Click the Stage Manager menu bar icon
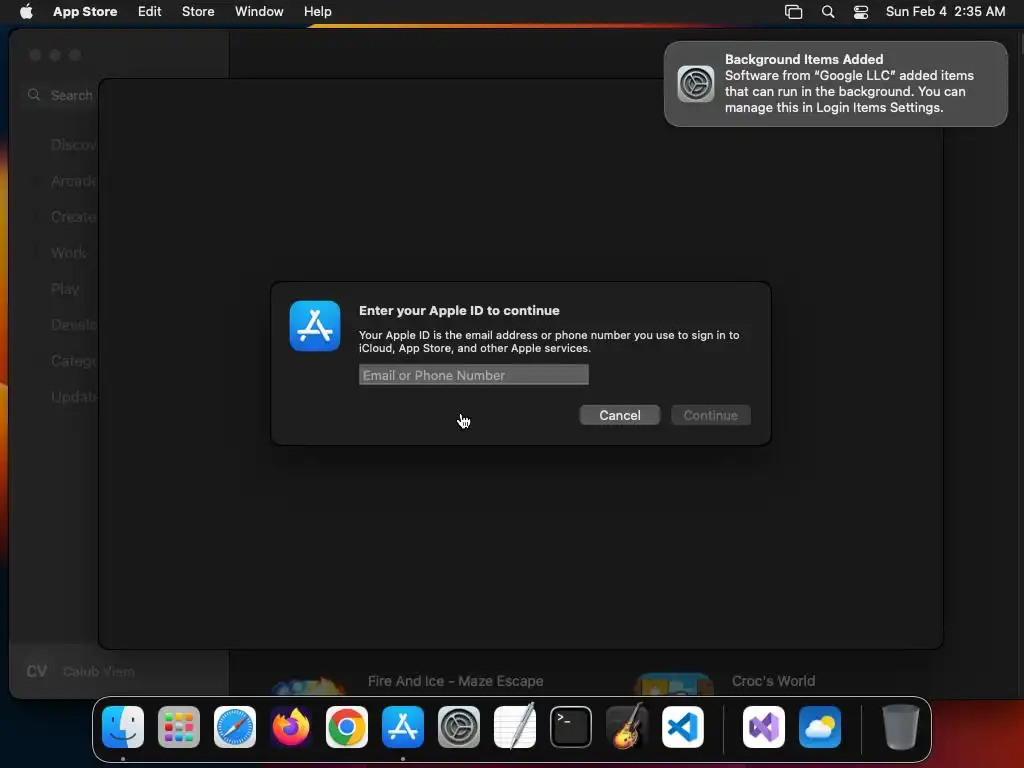Image resolution: width=1024 pixels, height=768 pixels. pos(793,11)
